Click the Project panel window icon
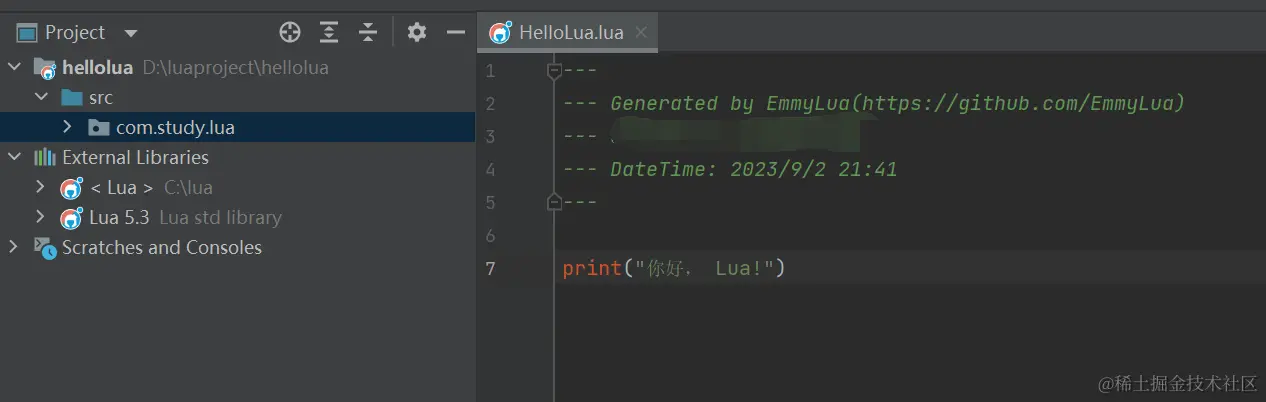This screenshot has height=402, width=1266. coord(27,33)
